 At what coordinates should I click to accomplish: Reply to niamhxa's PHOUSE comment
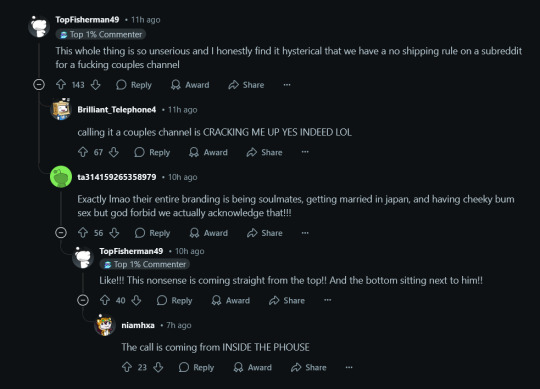pos(197,367)
